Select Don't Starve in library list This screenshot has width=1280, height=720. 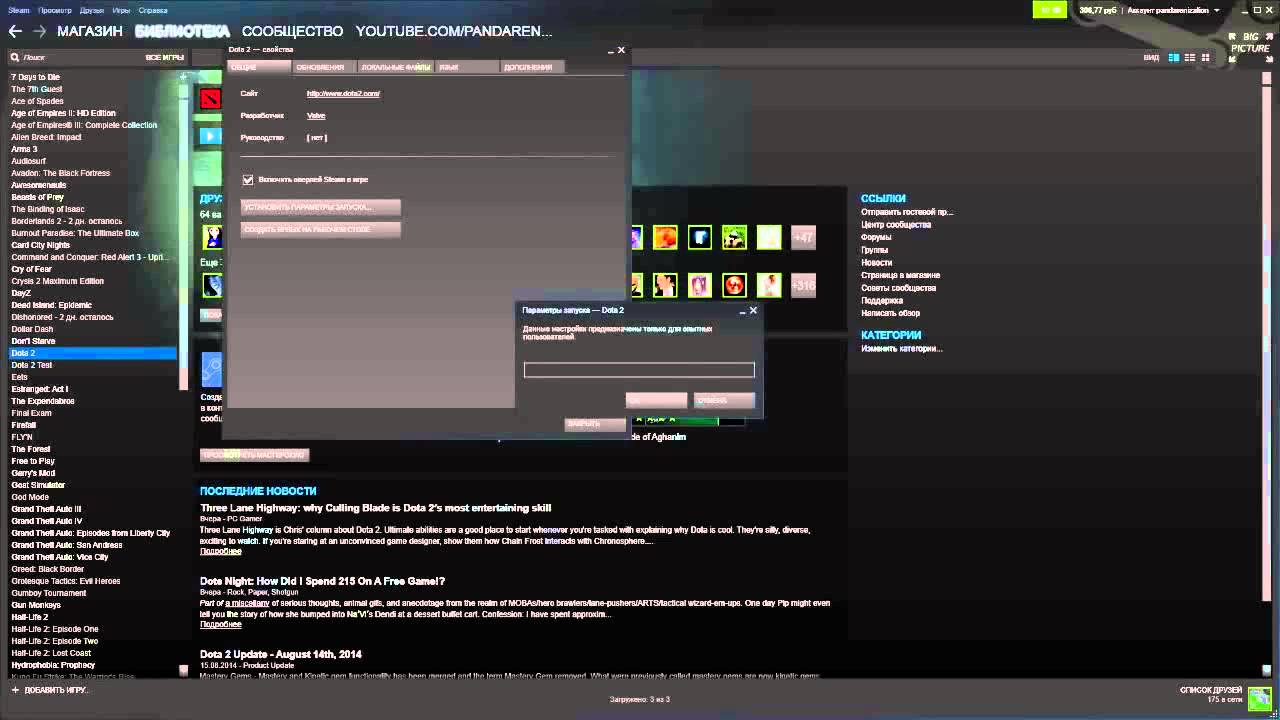point(33,341)
